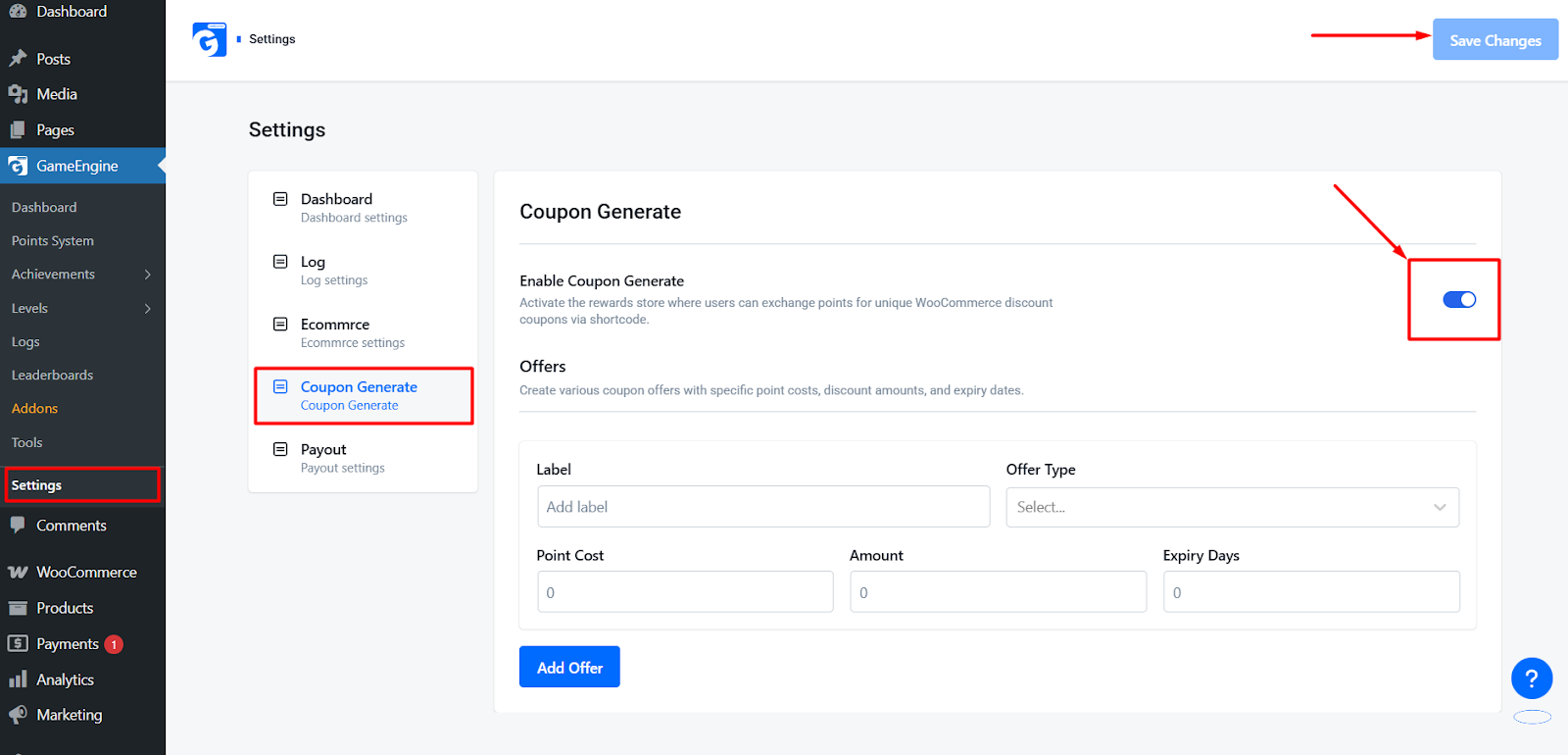Click the Amount input field
1568x755 pixels.
[998, 592]
